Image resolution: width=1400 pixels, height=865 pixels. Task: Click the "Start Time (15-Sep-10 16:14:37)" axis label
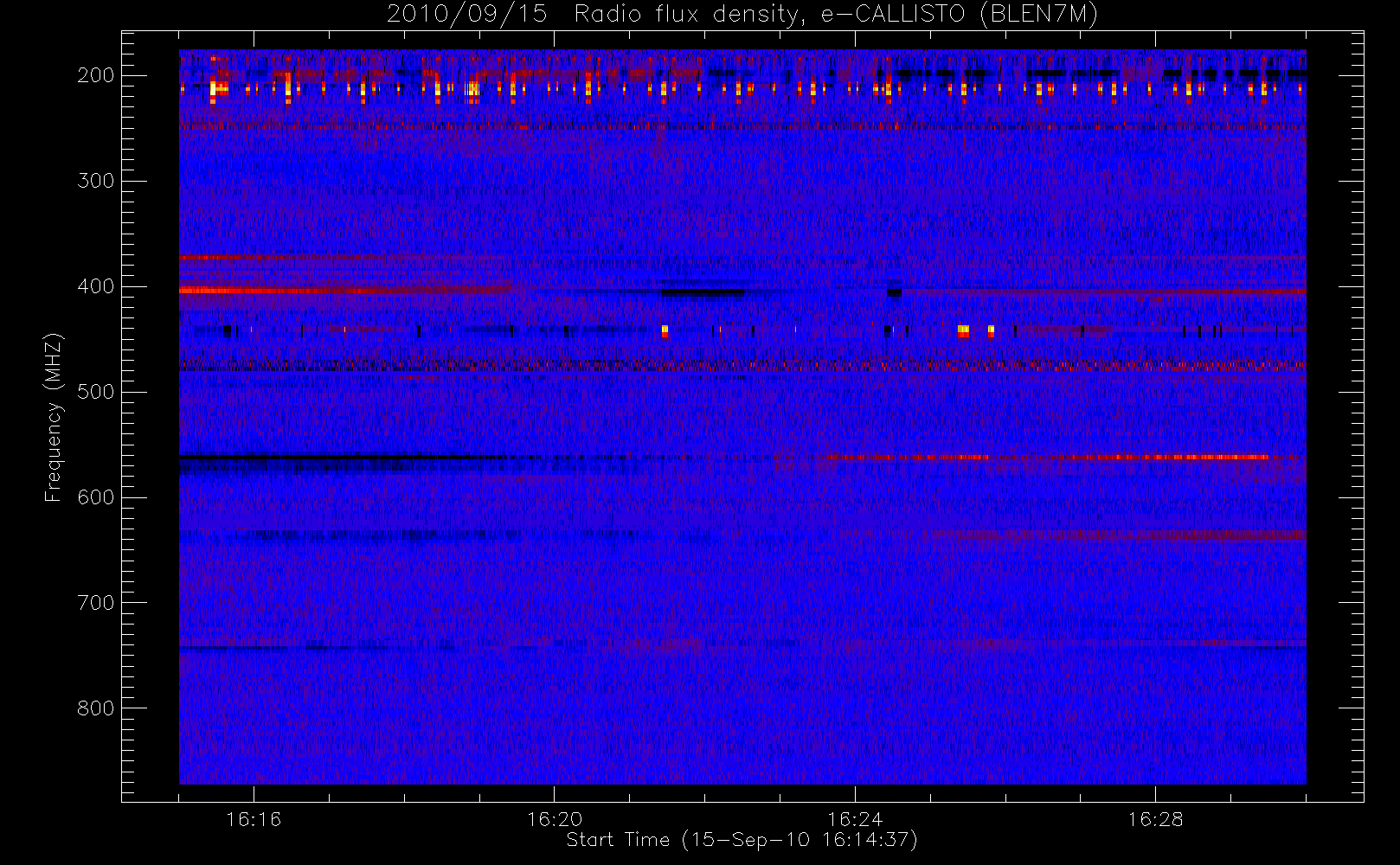(742, 840)
